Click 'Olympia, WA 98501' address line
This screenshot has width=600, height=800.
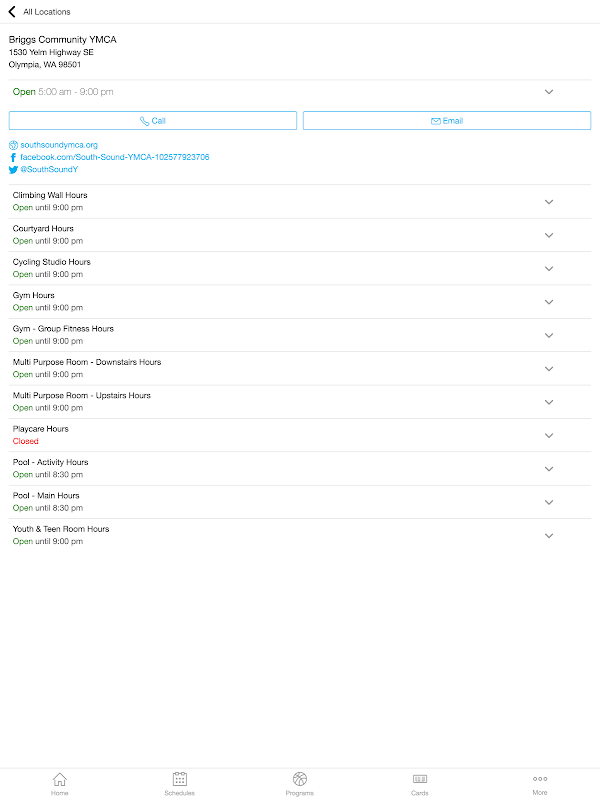point(45,65)
